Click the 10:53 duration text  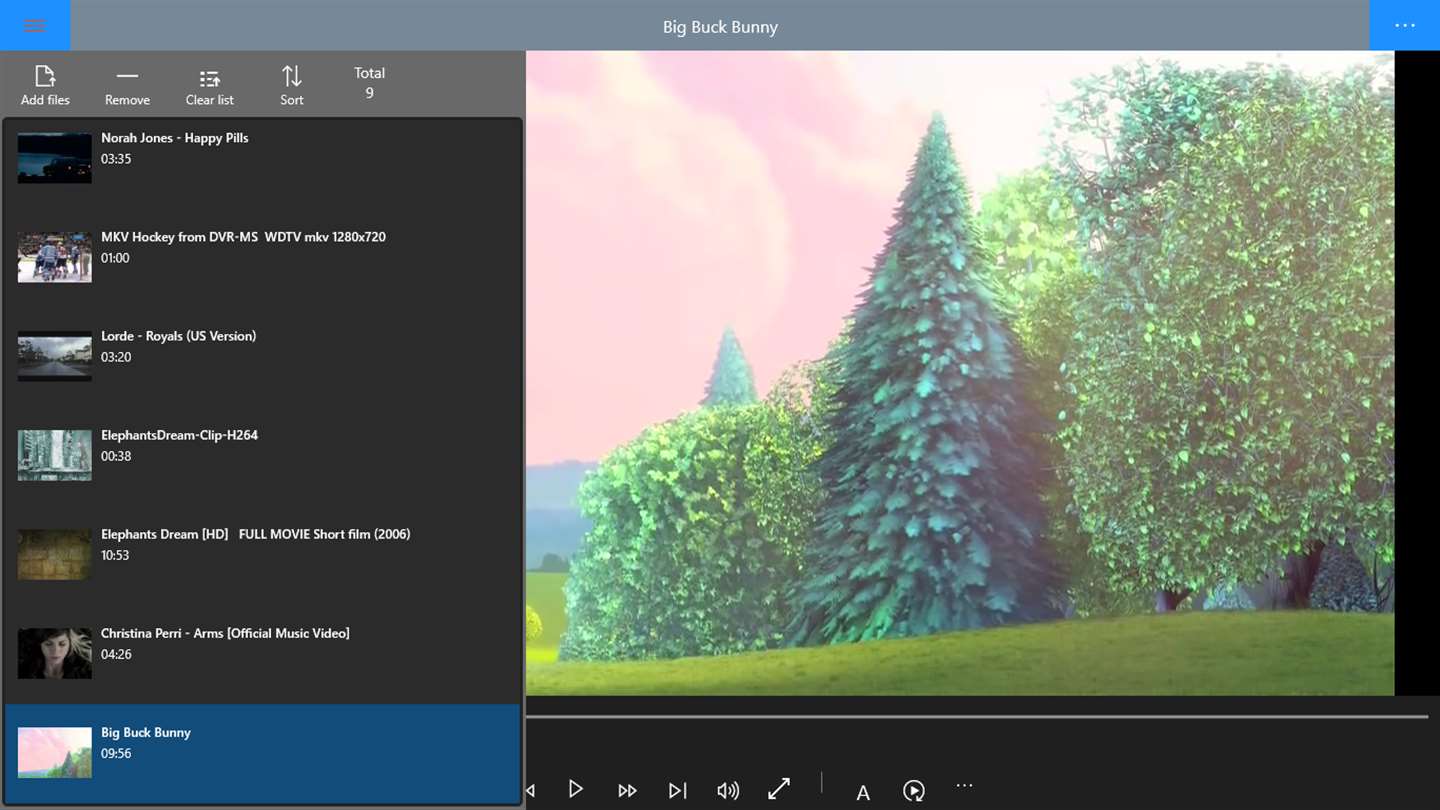115,555
